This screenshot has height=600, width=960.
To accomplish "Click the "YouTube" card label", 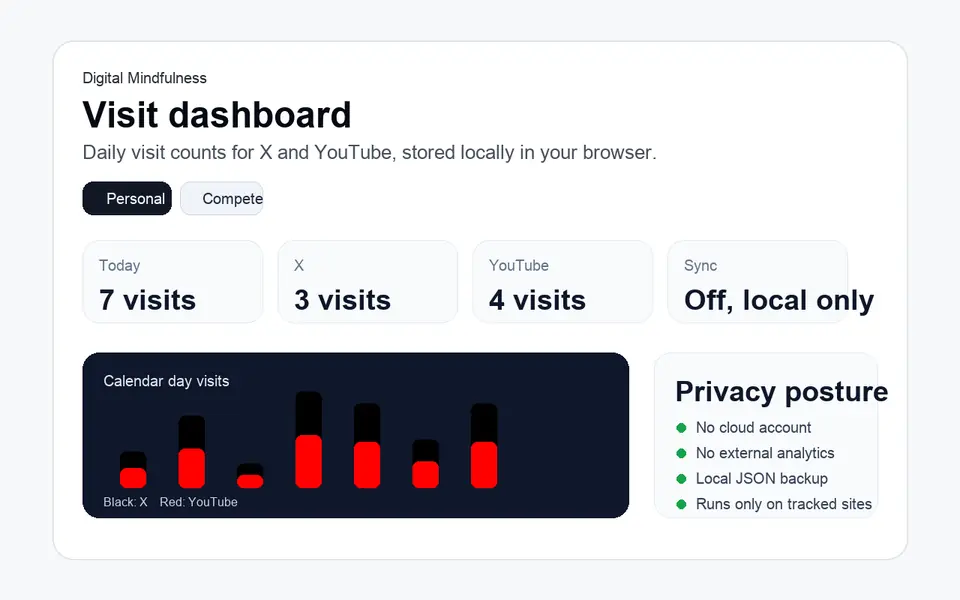I will coord(519,266).
